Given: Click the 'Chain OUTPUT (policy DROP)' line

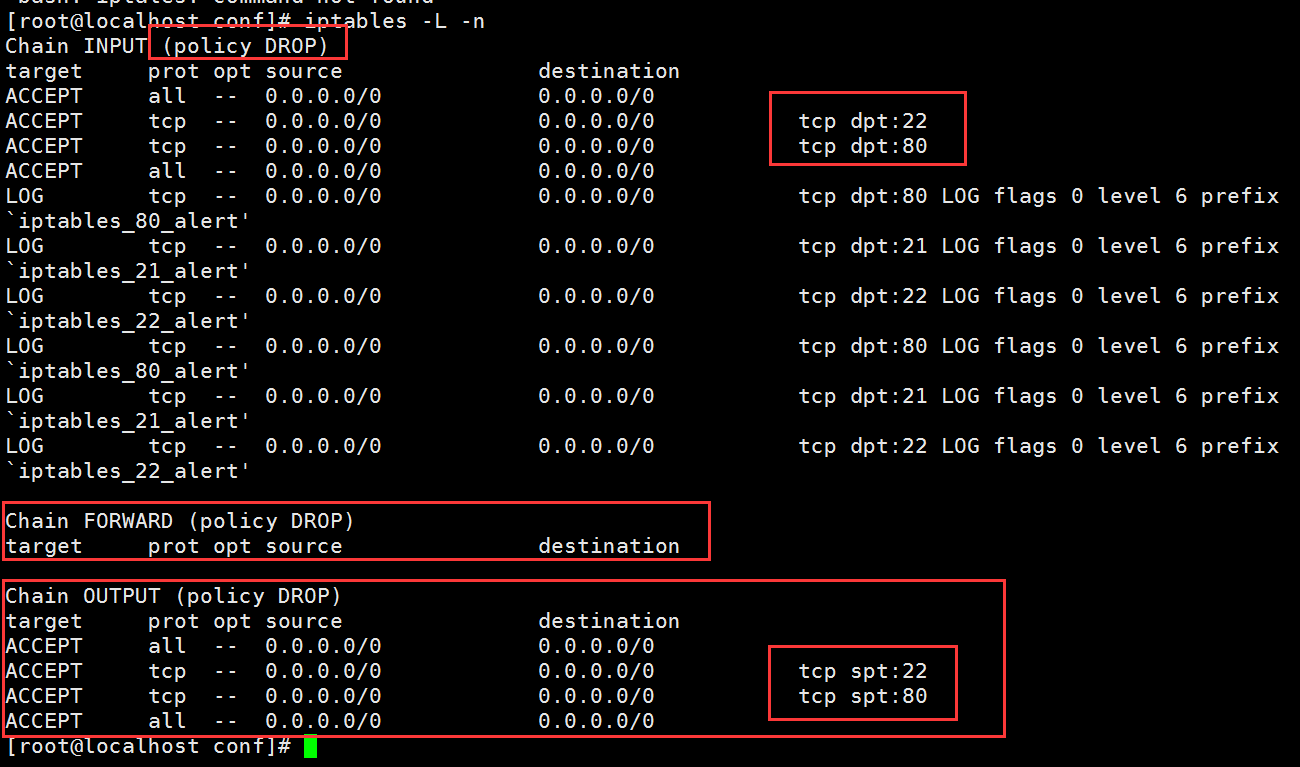Looking at the screenshot, I should (173, 596).
